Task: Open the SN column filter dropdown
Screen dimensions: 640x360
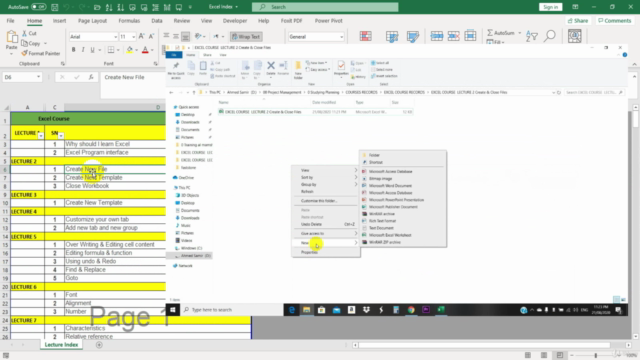Action: pos(61,135)
